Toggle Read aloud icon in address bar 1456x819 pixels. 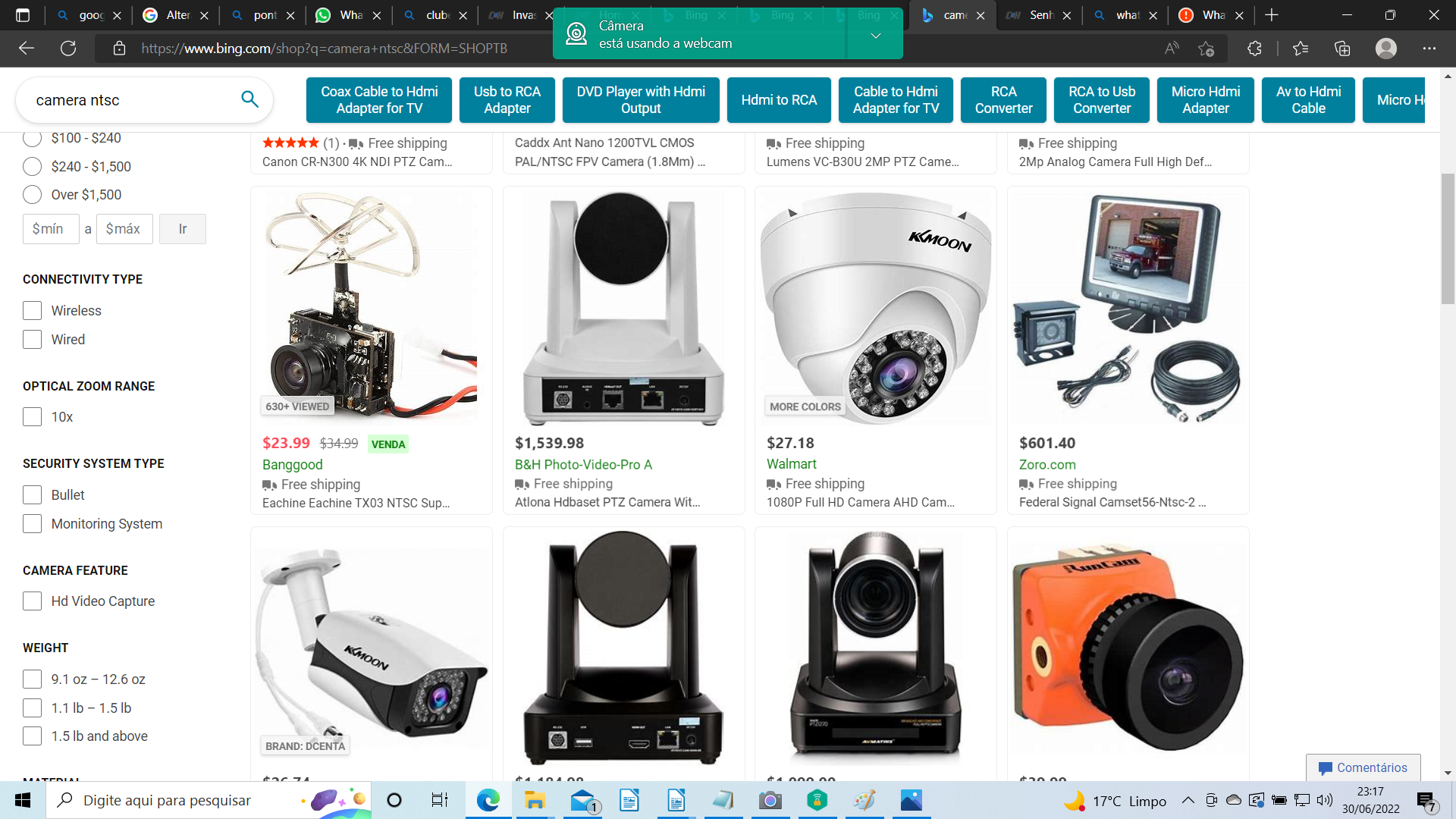pyautogui.click(x=1172, y=49)
